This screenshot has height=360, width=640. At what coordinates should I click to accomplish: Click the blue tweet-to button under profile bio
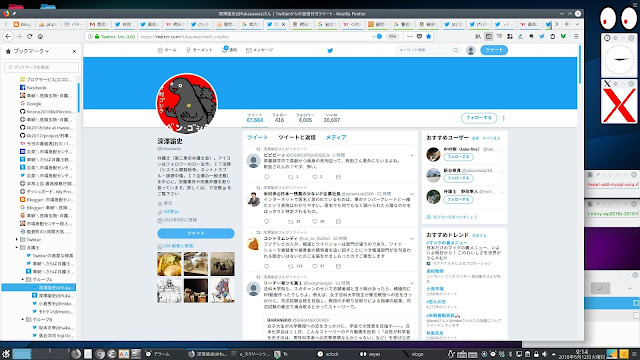196,233
